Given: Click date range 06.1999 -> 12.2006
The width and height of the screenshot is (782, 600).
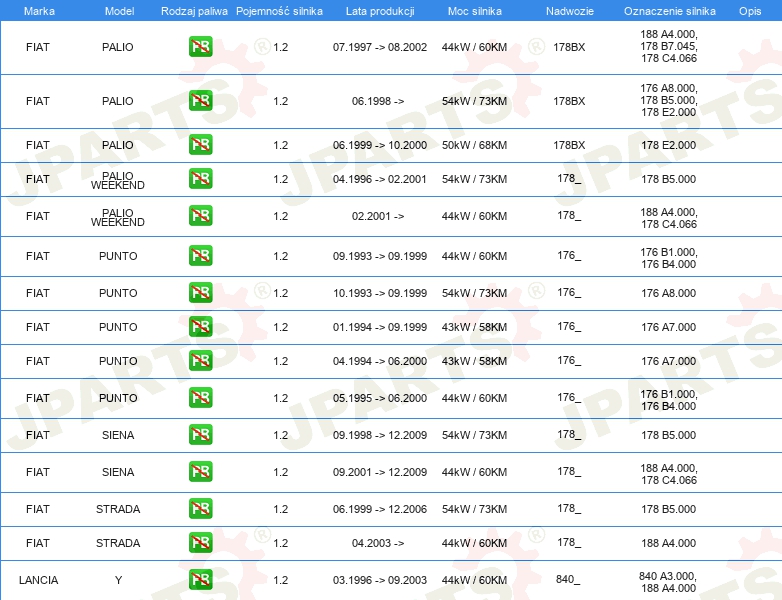Looking at the screenshot, I should 380,509.
